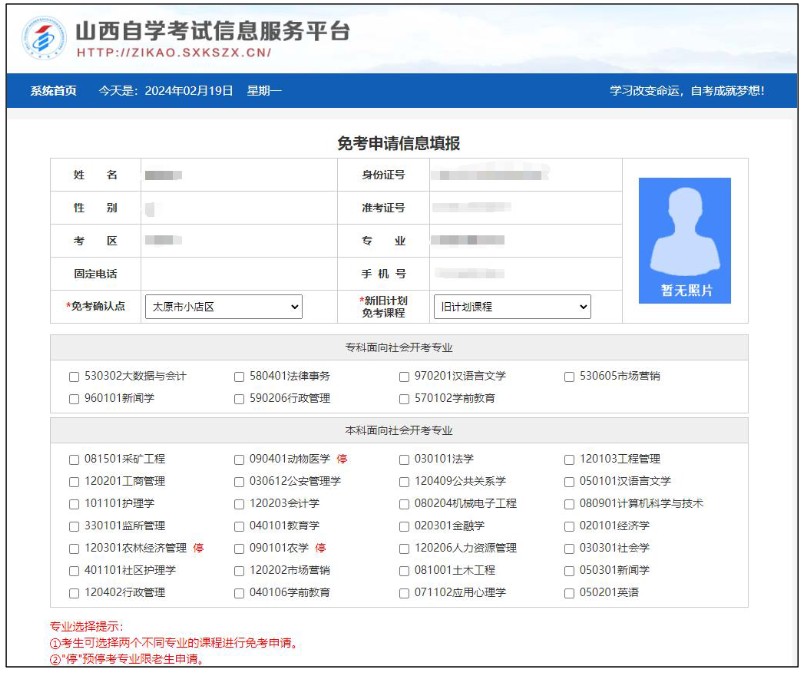Click the red 停 mark beside 090401动物医学
The width and height of the screenshot is (805, 673).
click(342, 459)
